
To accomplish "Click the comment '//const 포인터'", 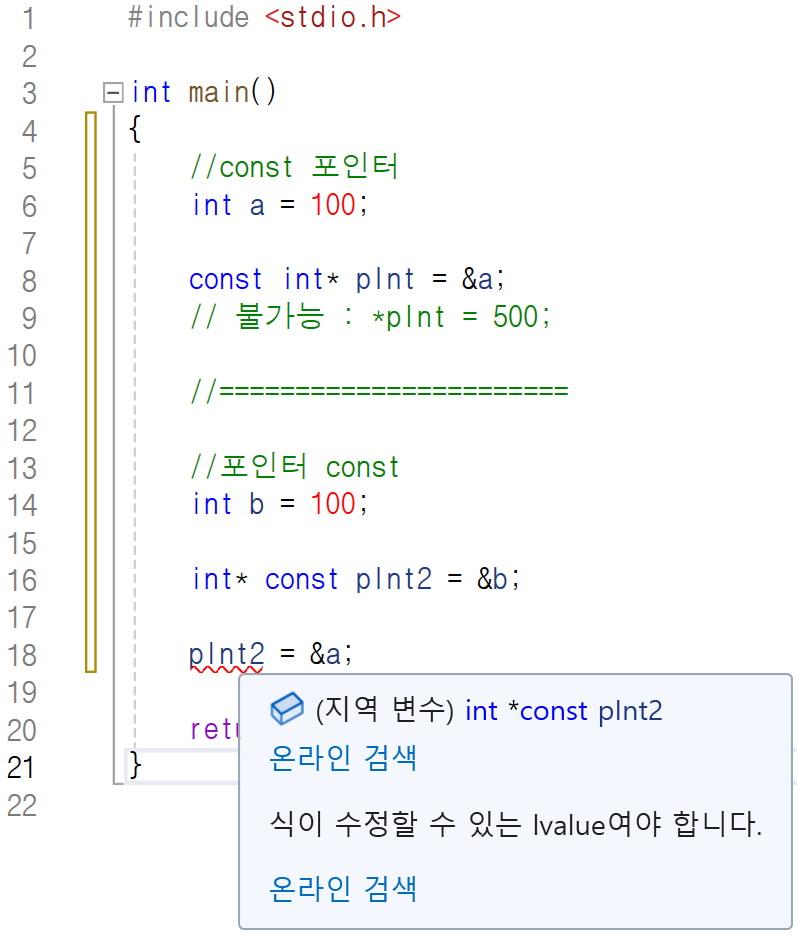I will point(294,167).
